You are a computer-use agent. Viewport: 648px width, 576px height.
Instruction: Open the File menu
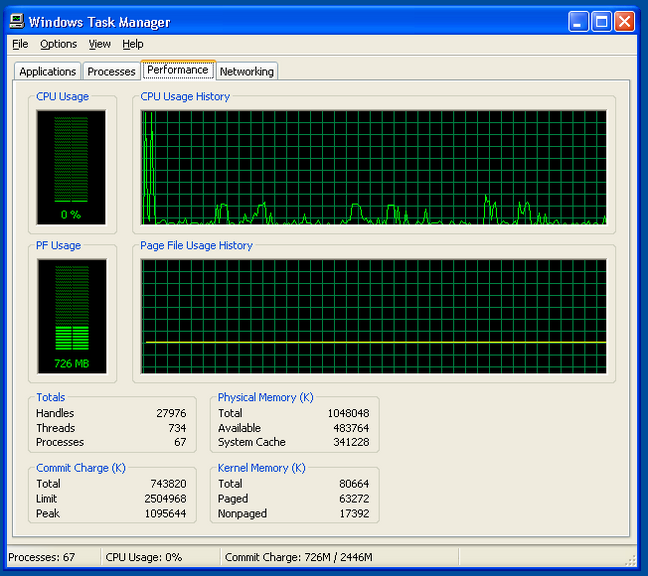click(20, 44)
